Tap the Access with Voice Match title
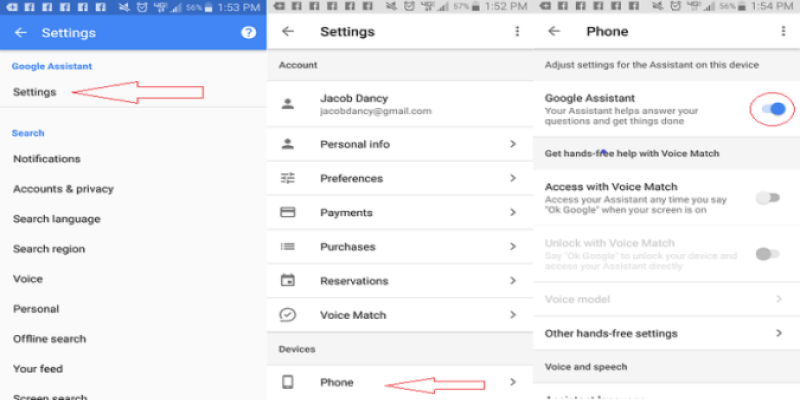Viewport: 800px width, 400px height. pyautogui.click(x=611, y=187)
